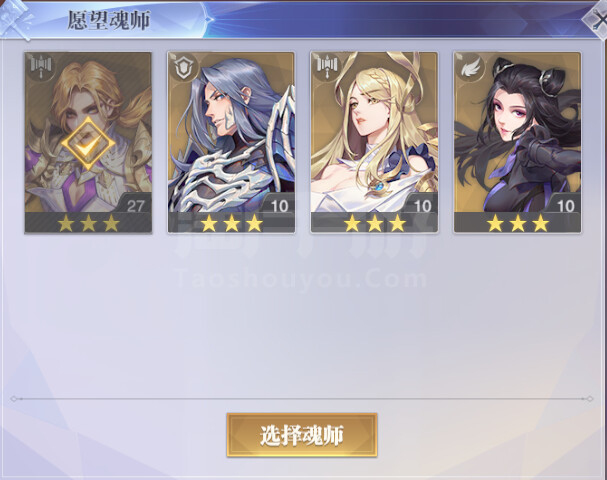
Task: Click the gold checkmark on the blonde hero card
Action: [88, 143]
